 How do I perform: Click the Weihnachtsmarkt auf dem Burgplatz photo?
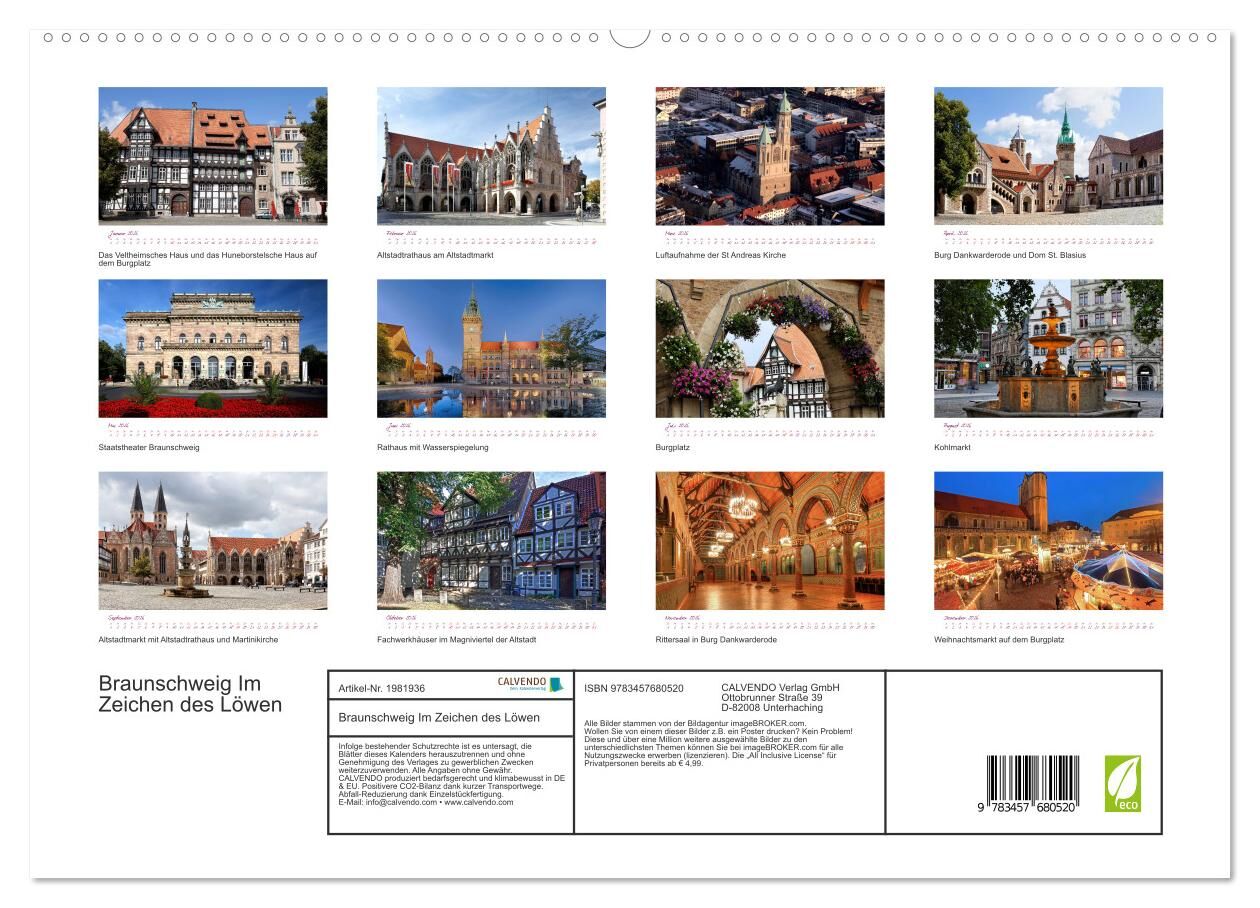(1048, 540)
